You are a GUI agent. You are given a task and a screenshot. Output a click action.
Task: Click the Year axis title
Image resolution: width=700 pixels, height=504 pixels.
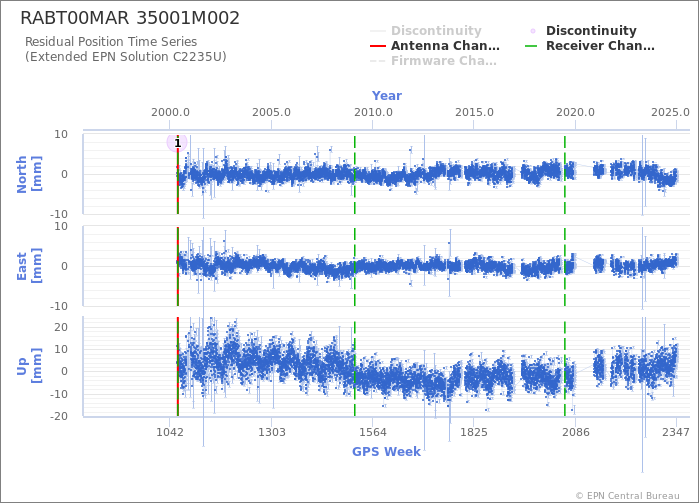[387, 96]
